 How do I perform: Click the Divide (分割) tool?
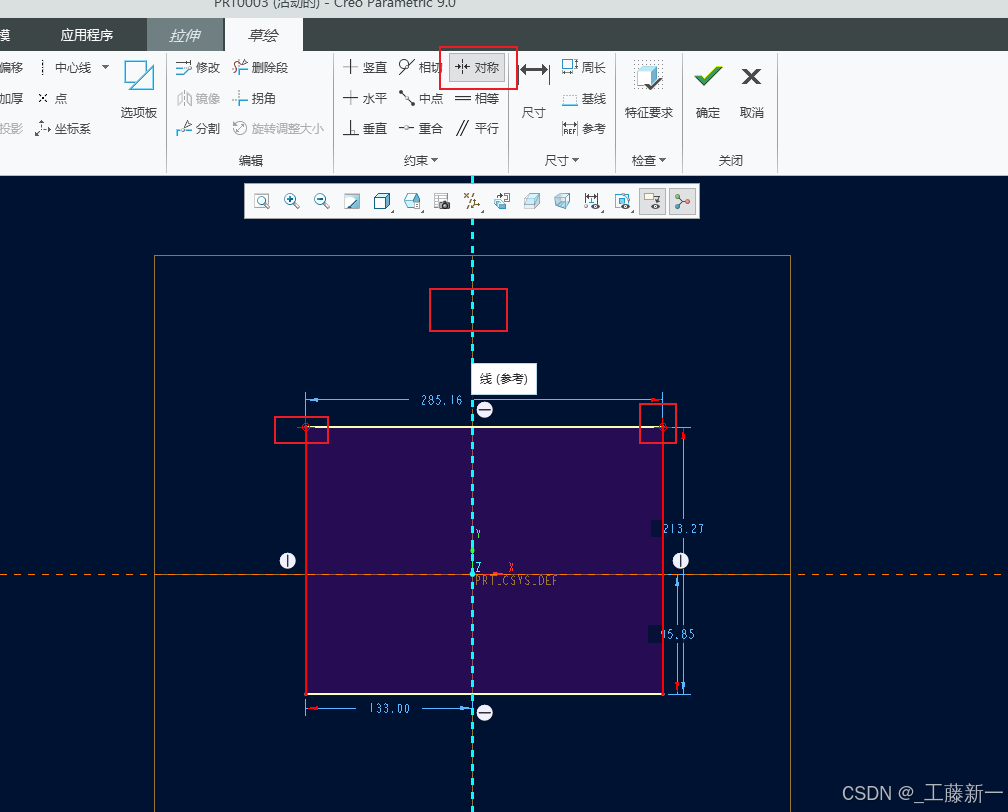pos(198,129)
